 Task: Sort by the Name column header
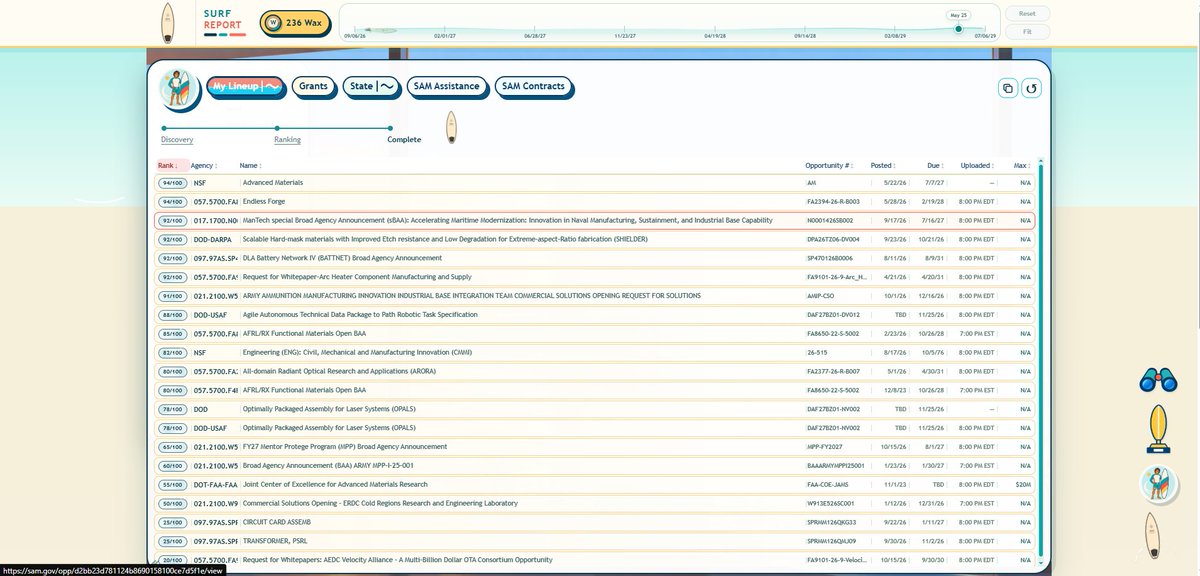pos(250,165)
